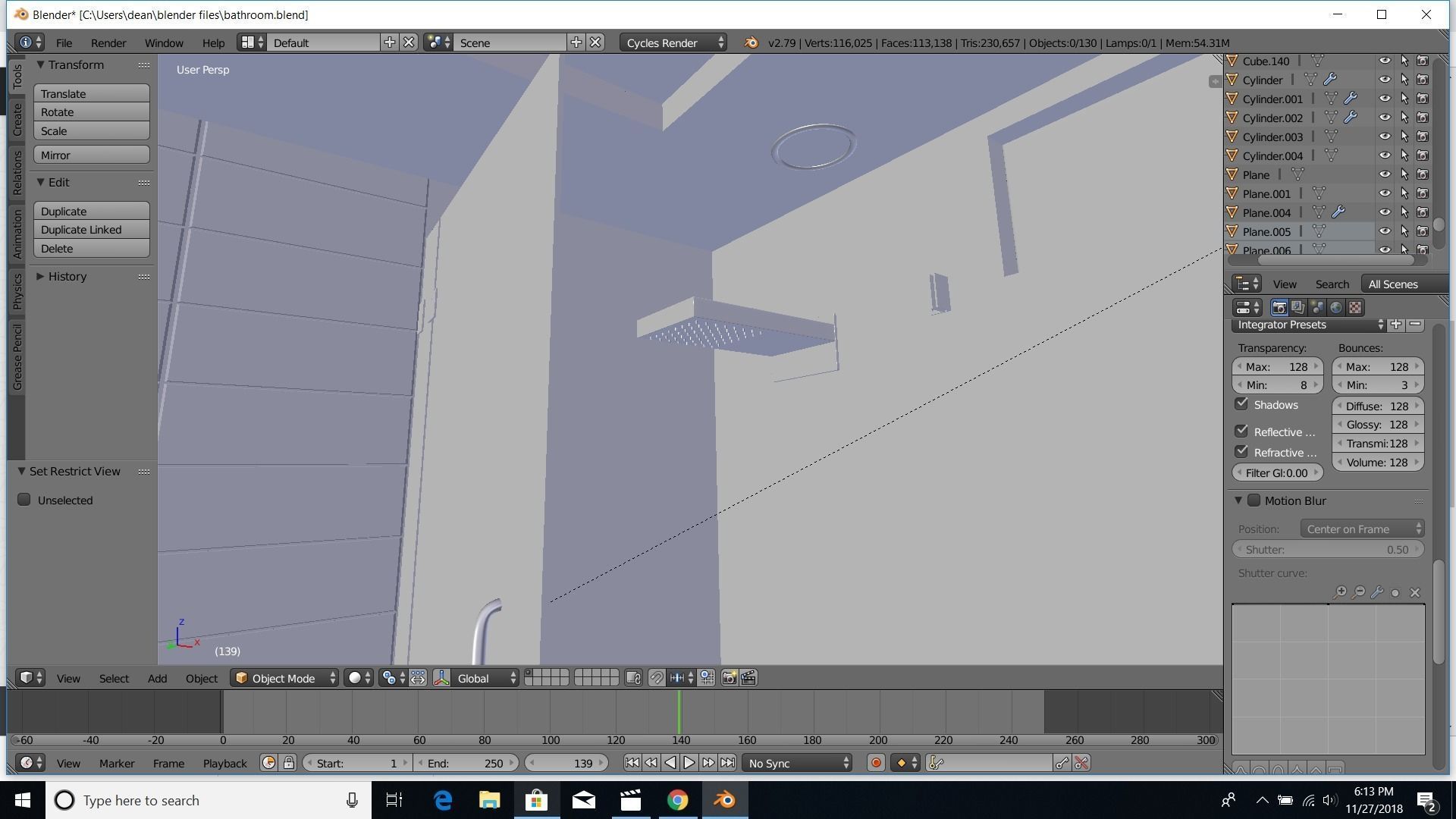This screenshot has height=819, width=1456.
Task: Click the Shutter value slider
Action: [1329, 550]
